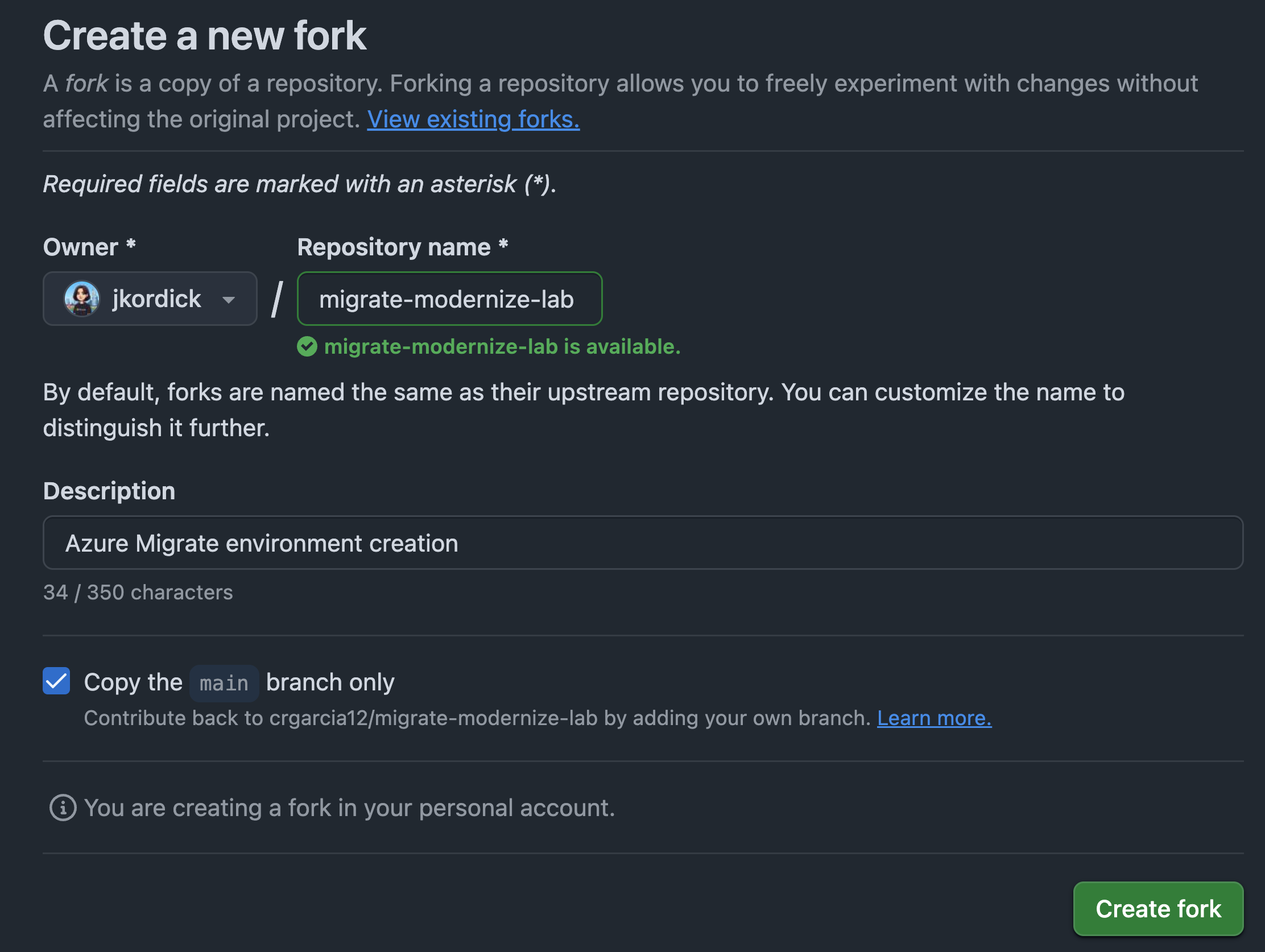
Task: Open the Learn more link
Action: [x=934, y=718]
